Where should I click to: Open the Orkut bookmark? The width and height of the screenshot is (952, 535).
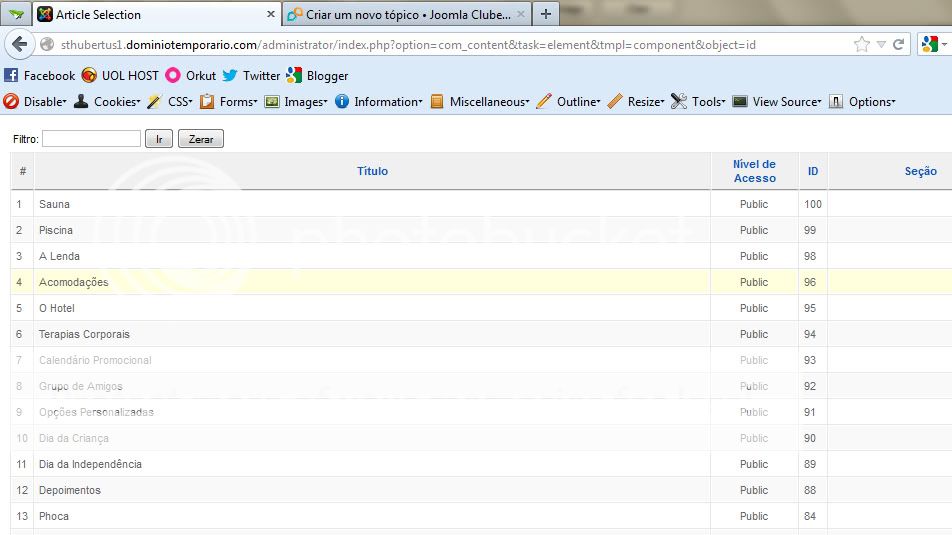click(191, 76)
